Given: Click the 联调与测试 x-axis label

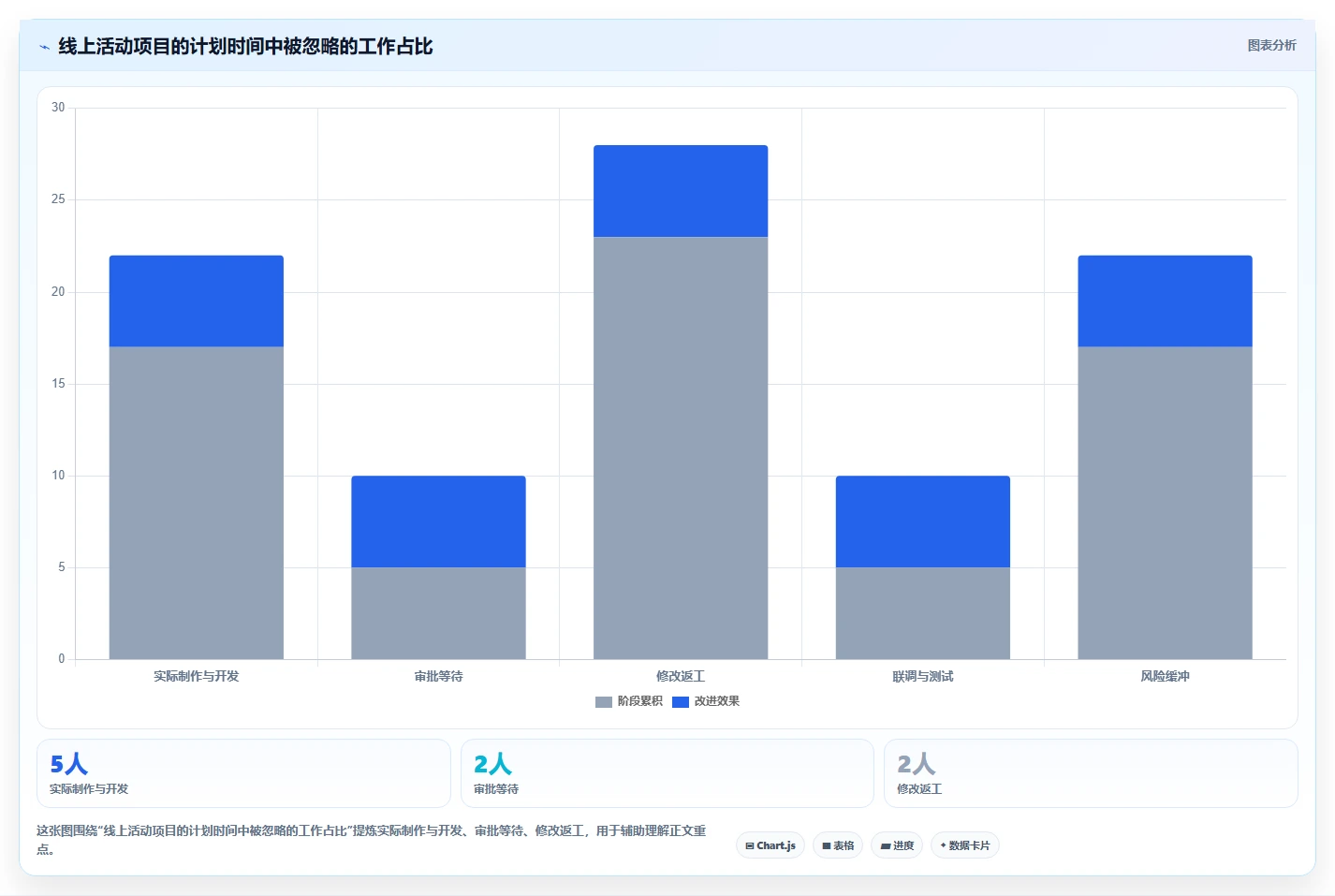Looking at the screenshot, I should [x=923, y=676].
